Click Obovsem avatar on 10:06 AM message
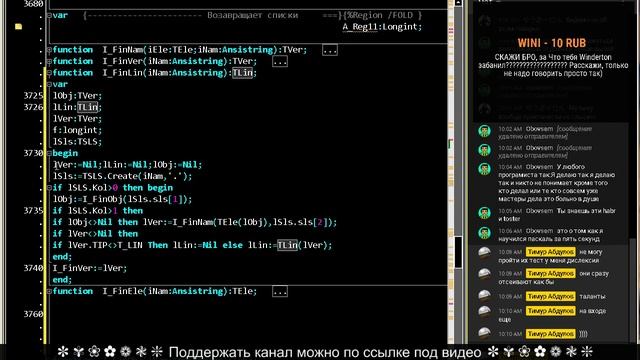This screenshot has height=360, width=640. click(484, 233)
